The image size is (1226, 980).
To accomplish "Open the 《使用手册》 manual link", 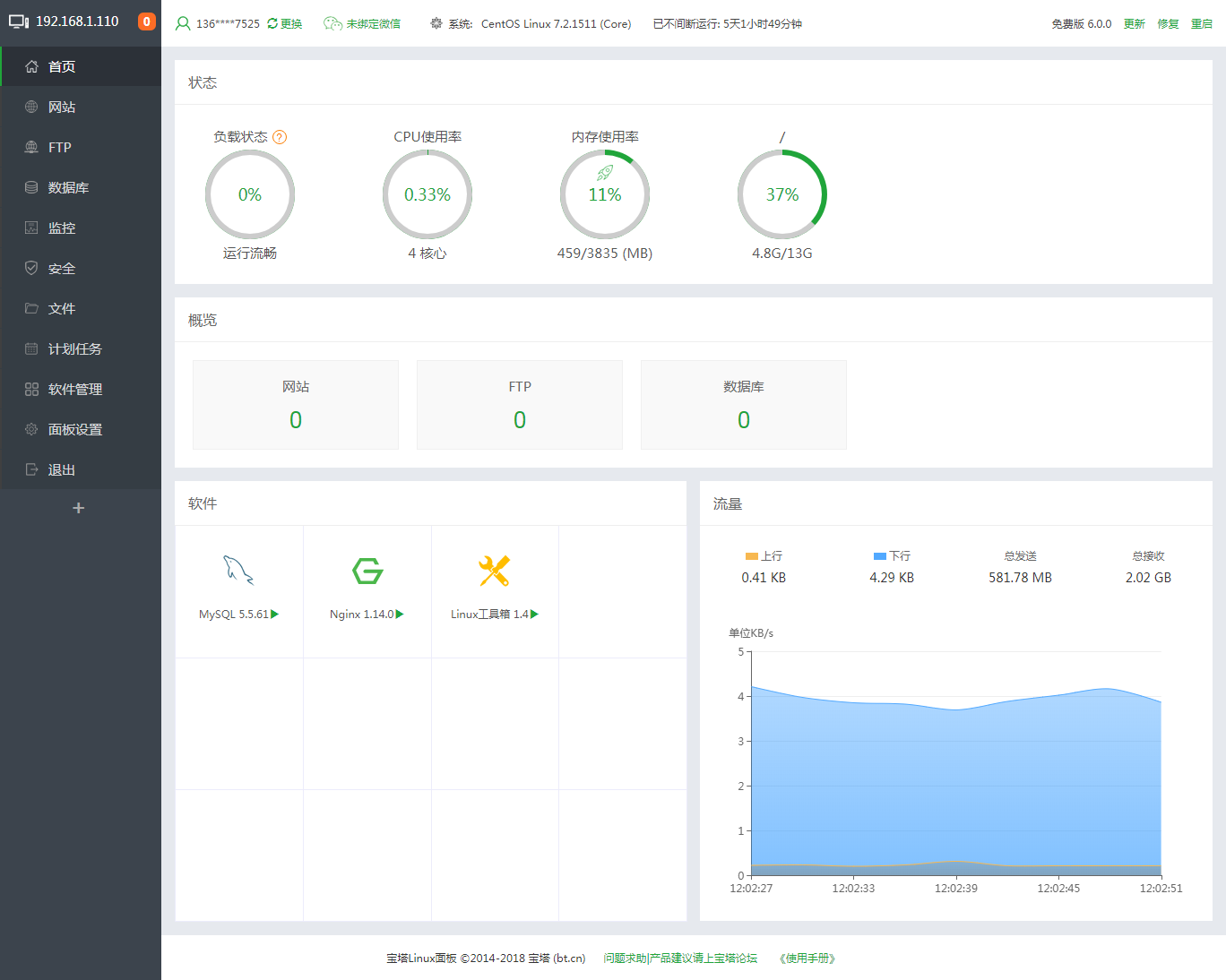I will click(807, 959).
